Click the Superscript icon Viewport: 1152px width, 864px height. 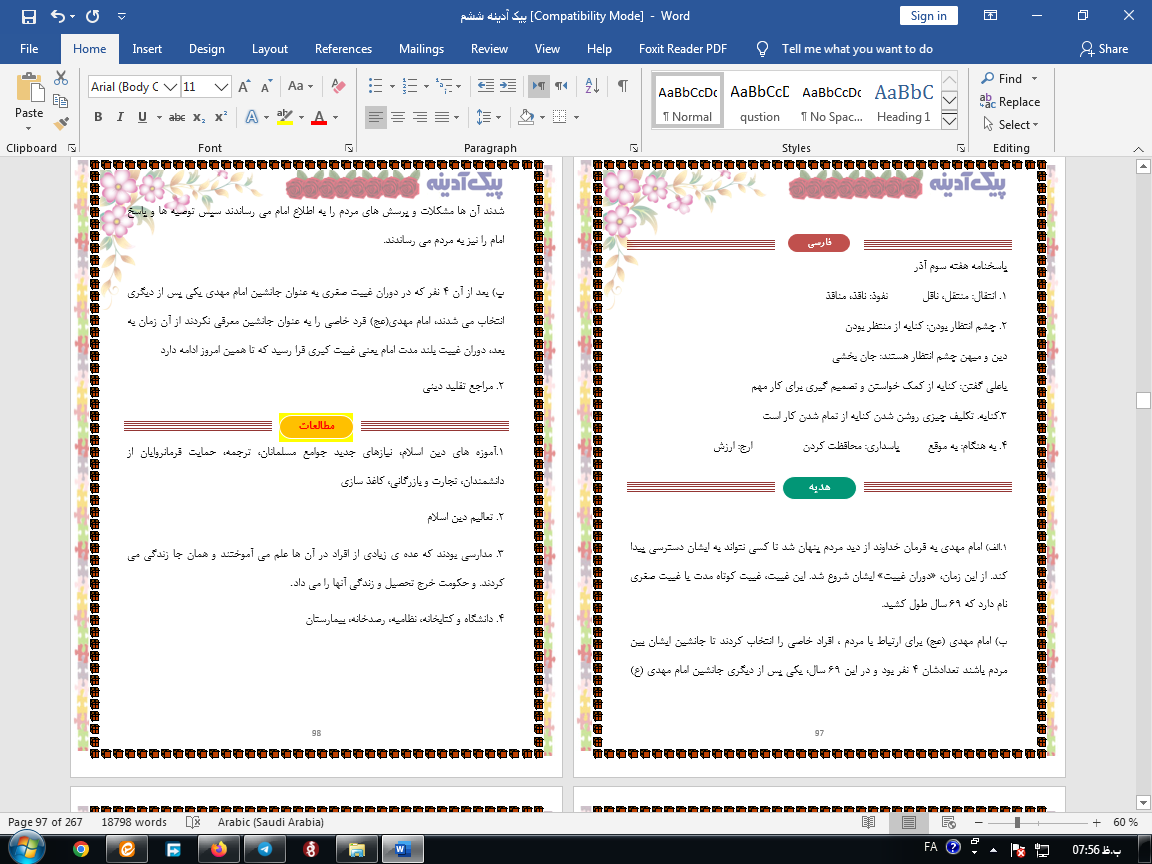pyautogui.click(x=221, y=117)
